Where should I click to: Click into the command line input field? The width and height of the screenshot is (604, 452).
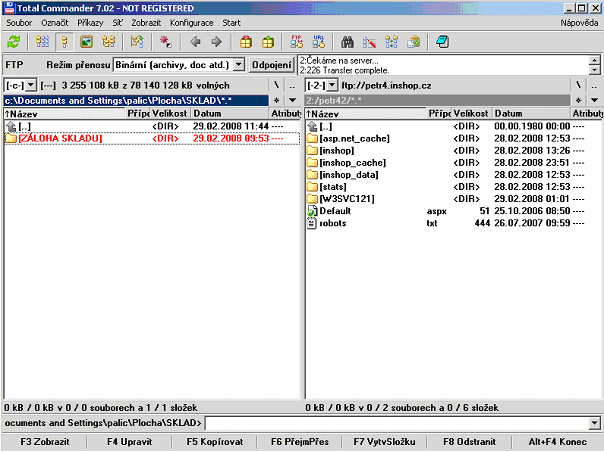click(397, 423)
